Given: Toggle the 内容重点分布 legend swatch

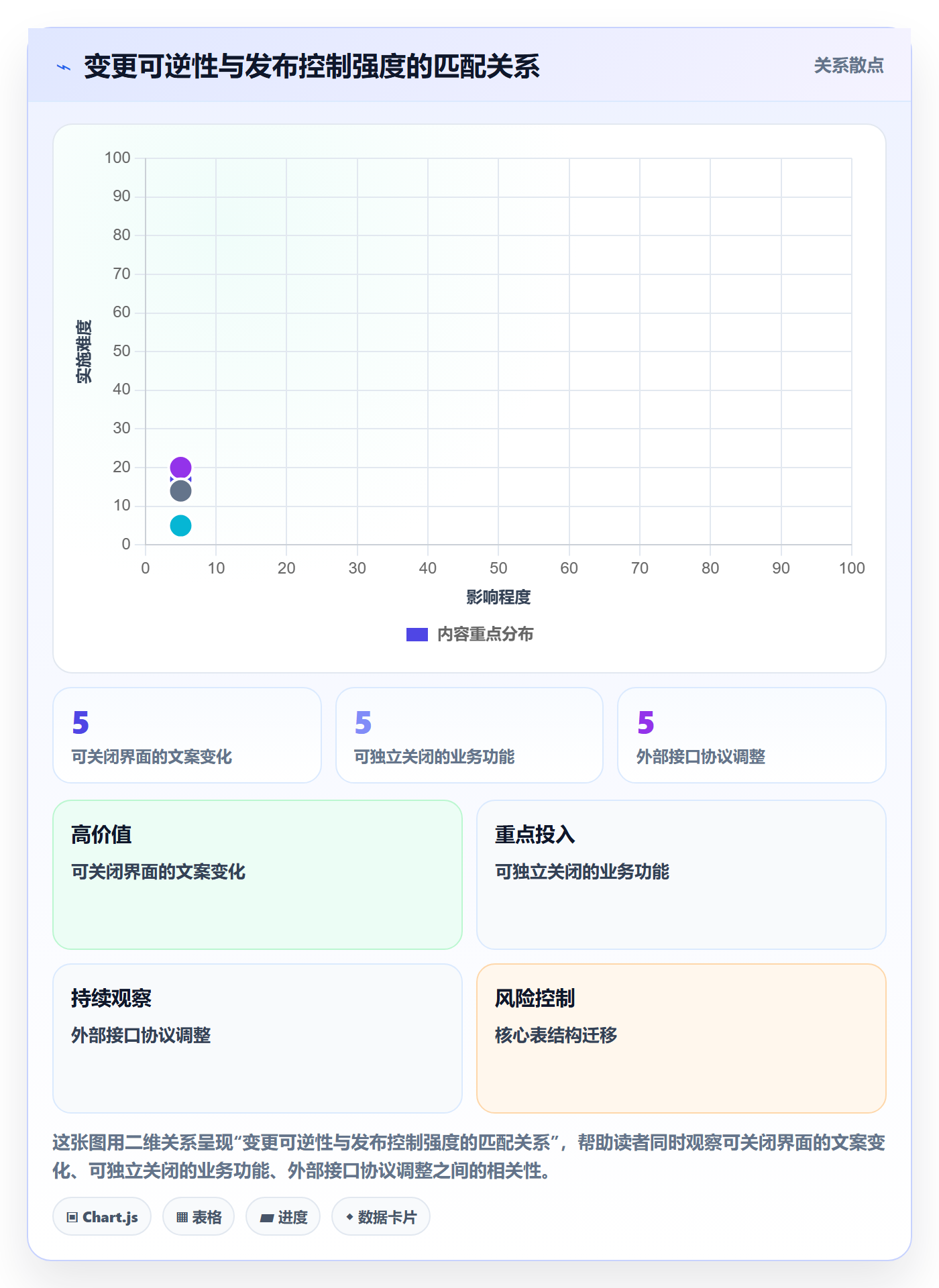Looking at the screenshot, I should (417, 635).
